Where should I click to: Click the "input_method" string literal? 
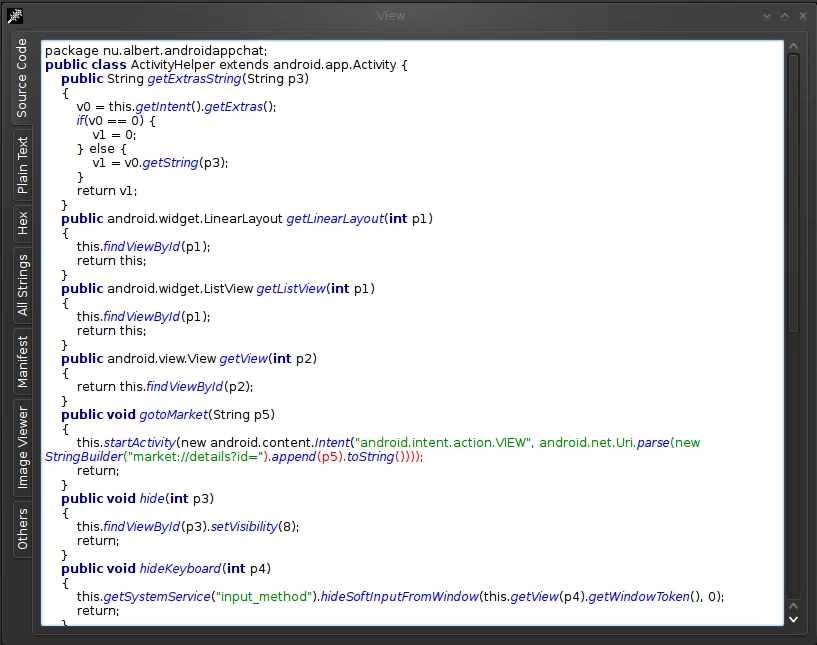coord(264,597)
